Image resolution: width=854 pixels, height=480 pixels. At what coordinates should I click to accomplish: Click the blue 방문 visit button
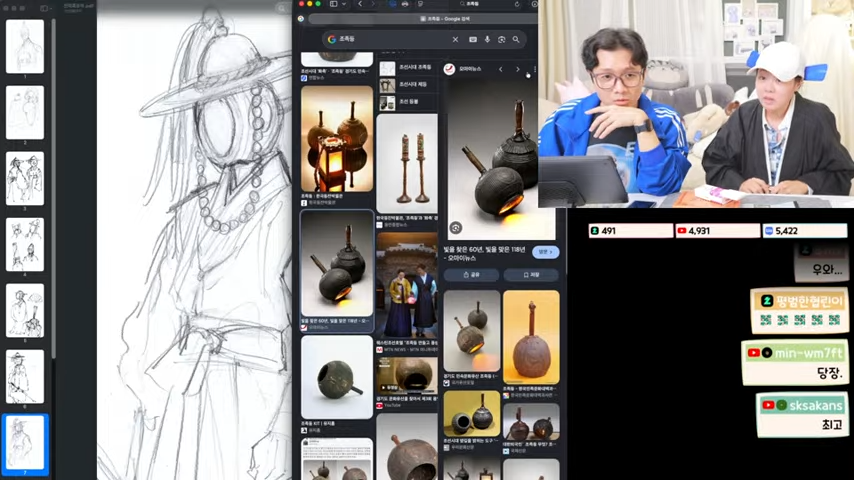546,252
